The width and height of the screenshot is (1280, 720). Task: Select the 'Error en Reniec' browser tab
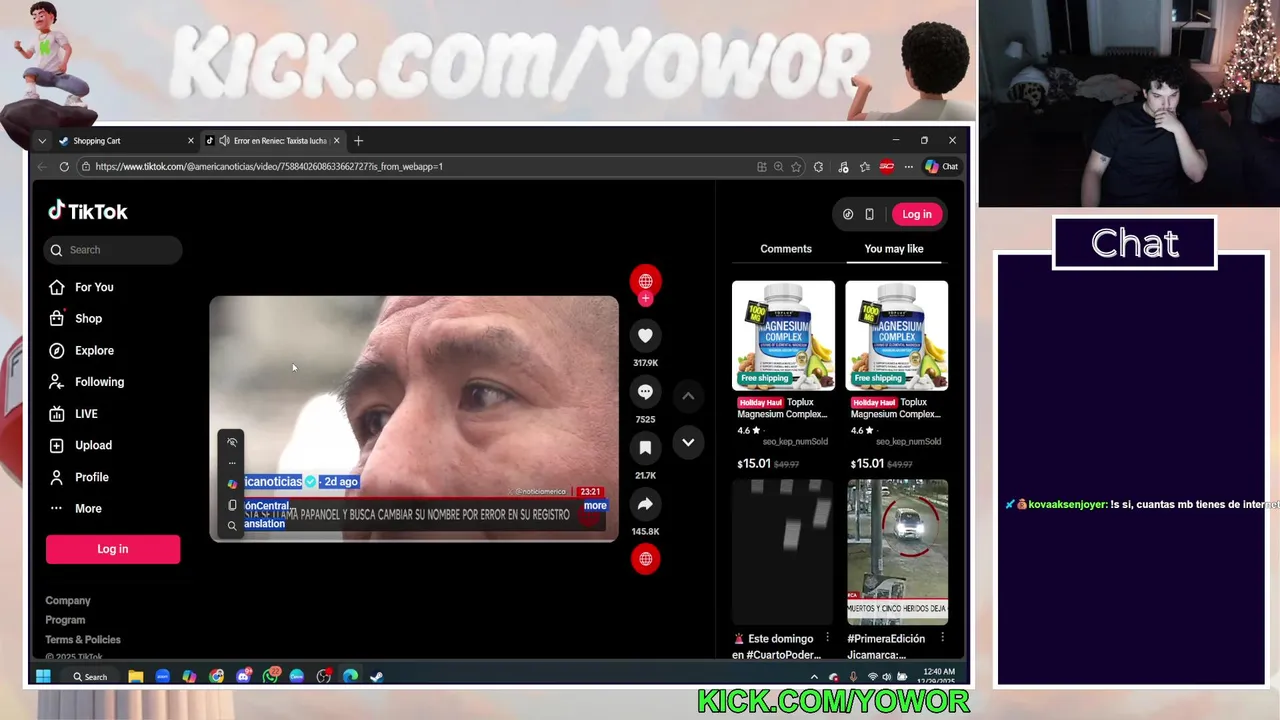pos(272,141)
